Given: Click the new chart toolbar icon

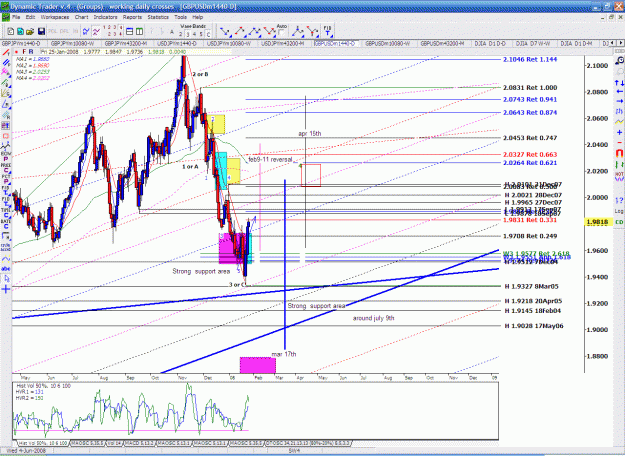Looking at the screenshot, I should (11, 31).
